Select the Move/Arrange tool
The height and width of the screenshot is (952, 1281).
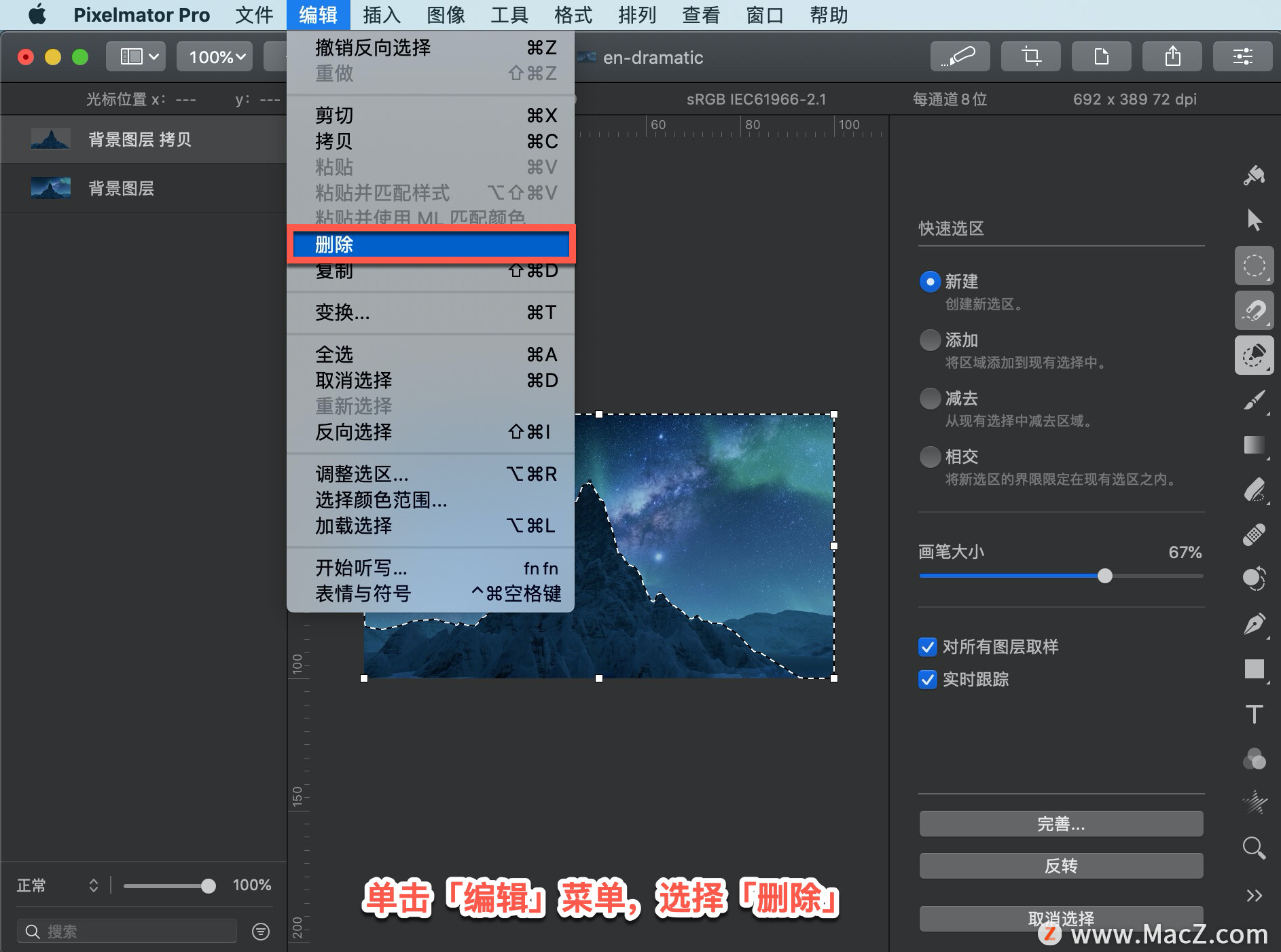[1255, 220]
